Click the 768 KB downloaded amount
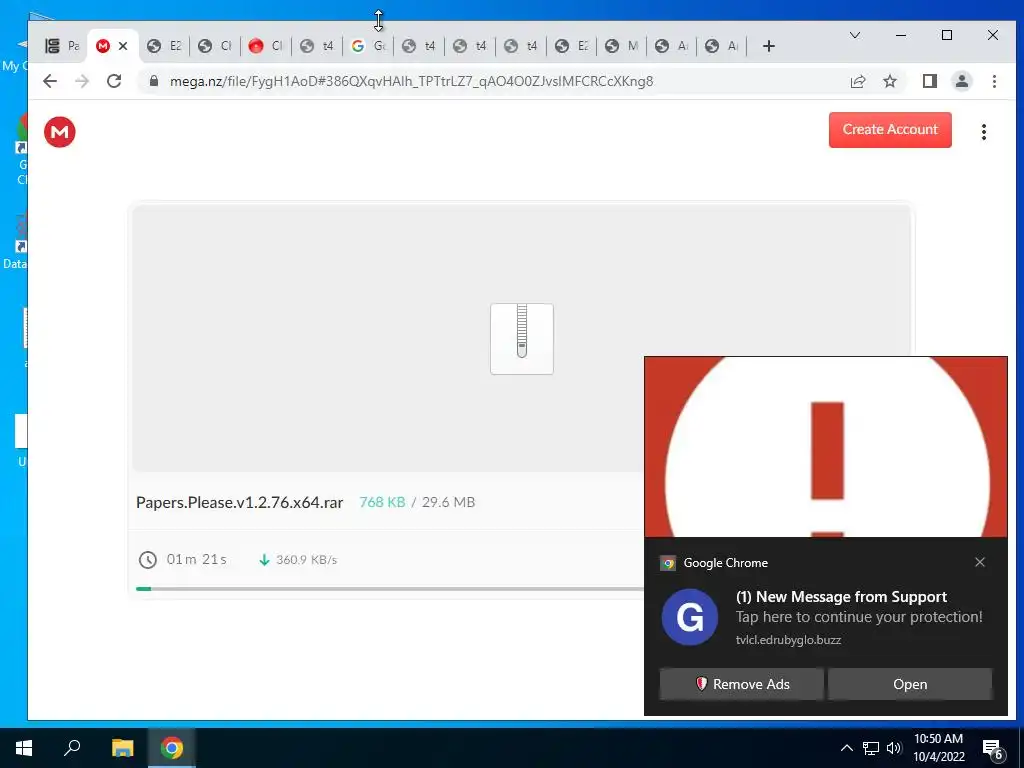The width and height of the screenshot is (1024, 768). pos(382,502)
